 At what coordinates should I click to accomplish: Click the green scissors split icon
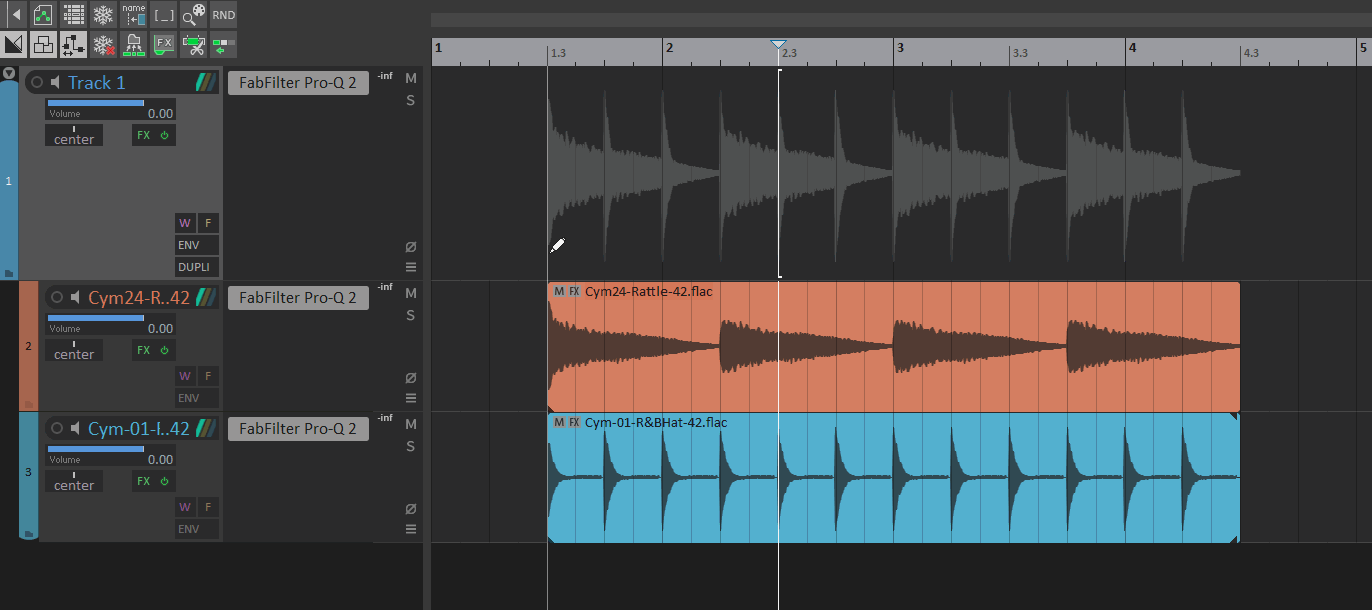(194, 44)
